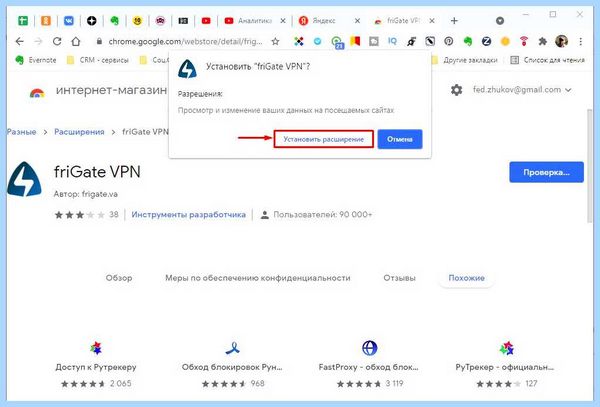Go to the Расширения breadcrumb
This screenshot has height=407, width=600.
coord(79,132)
